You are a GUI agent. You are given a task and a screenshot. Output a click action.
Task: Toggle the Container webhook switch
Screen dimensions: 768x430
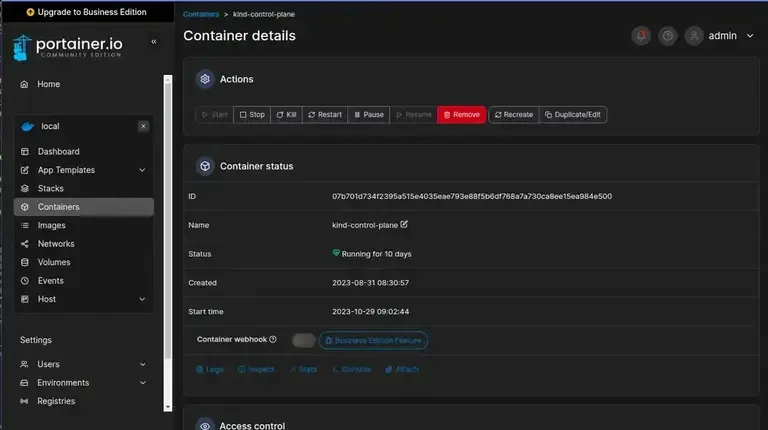(303, 340)
